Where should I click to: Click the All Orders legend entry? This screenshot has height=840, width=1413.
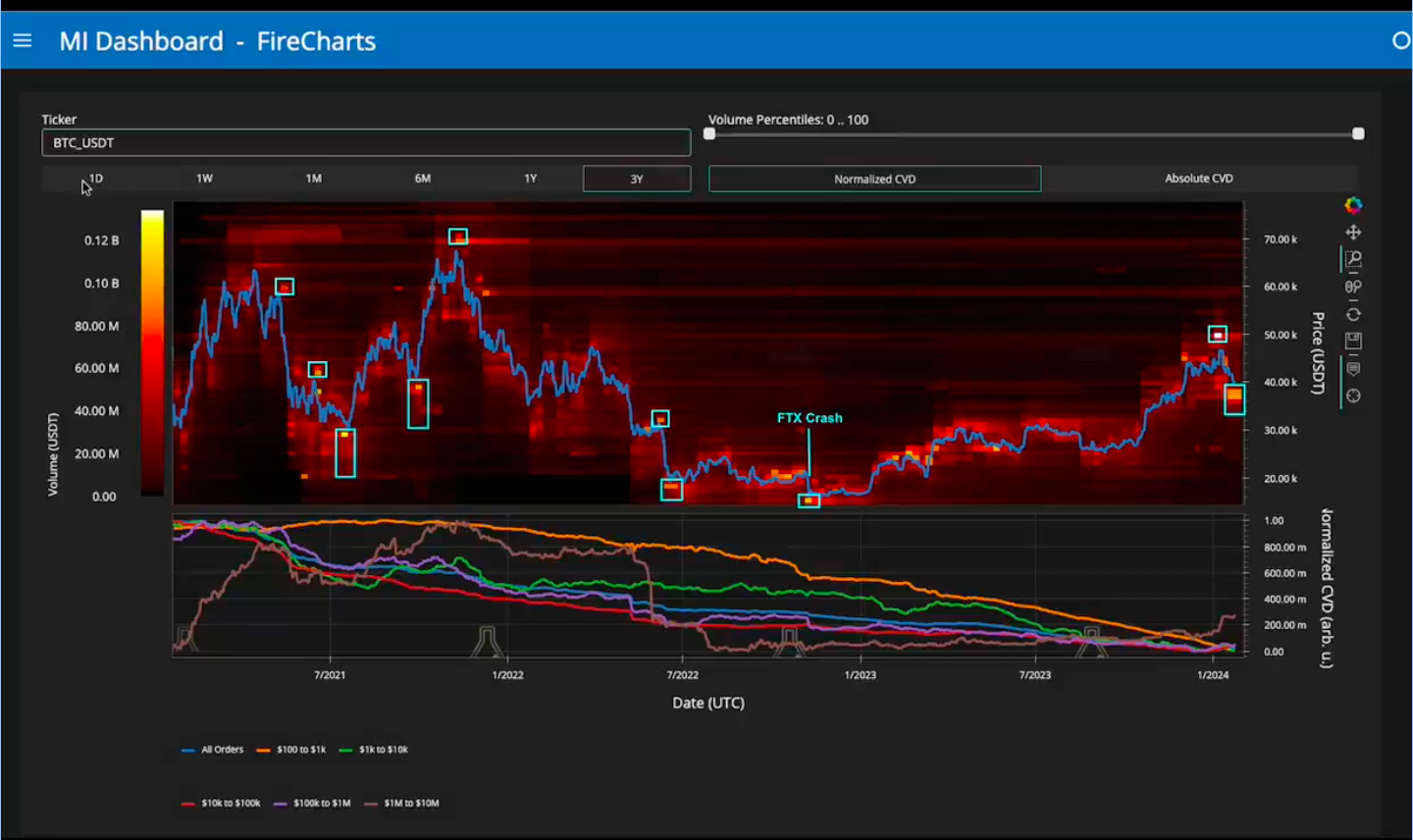[212, 750]
